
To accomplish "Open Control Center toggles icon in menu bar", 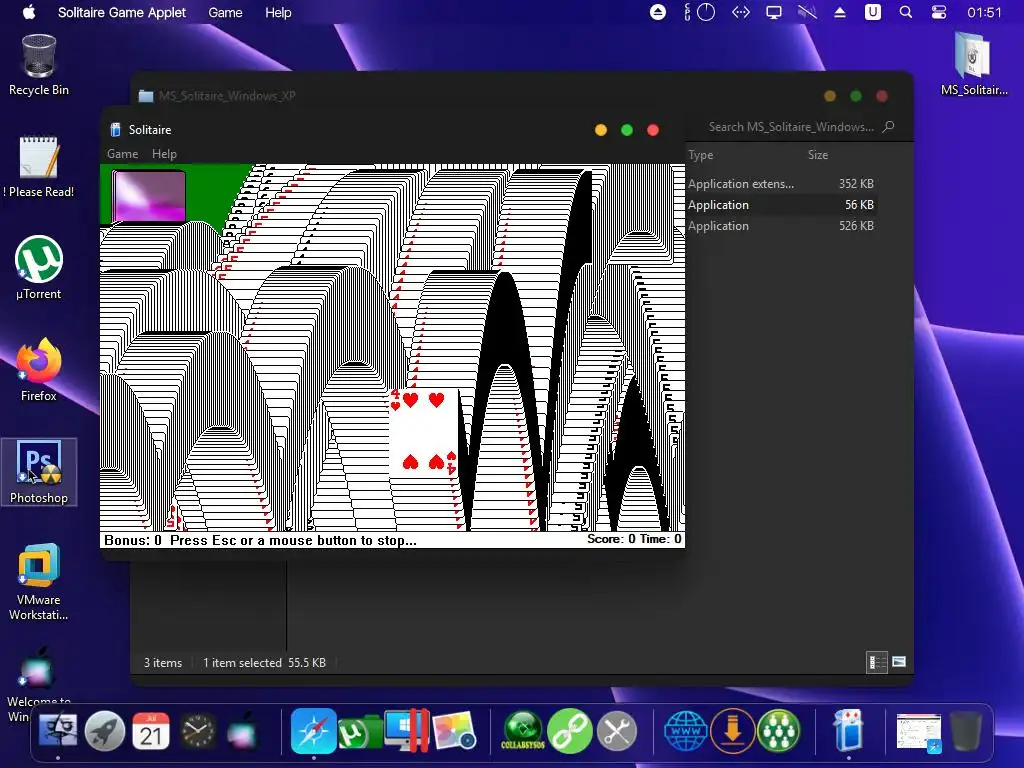I will click(939, 12).
